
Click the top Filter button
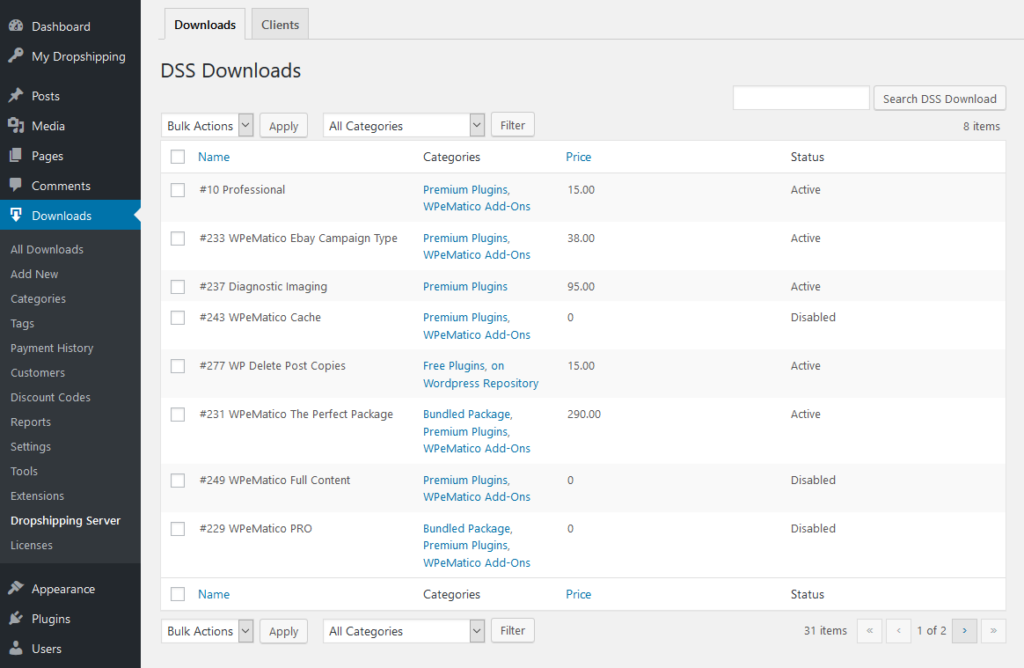click(512, 125)
